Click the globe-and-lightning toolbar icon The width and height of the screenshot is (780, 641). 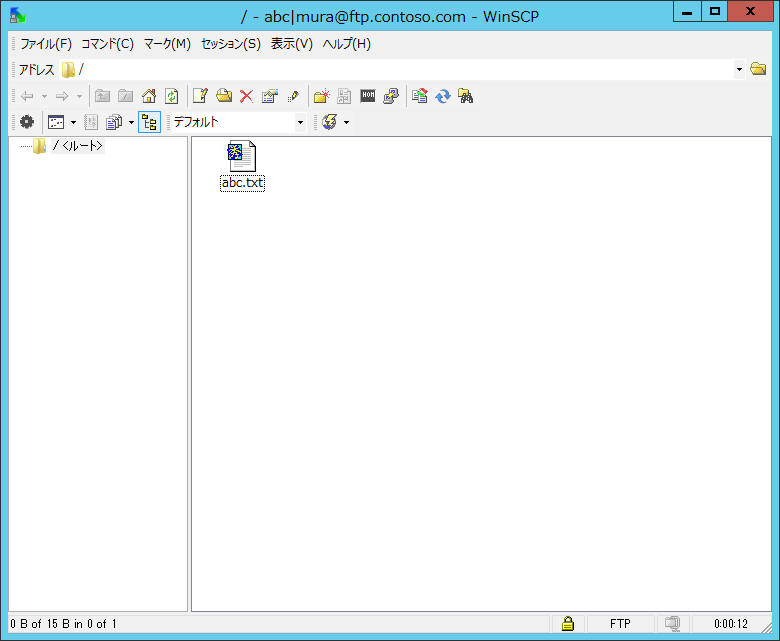tap(329, 122)
